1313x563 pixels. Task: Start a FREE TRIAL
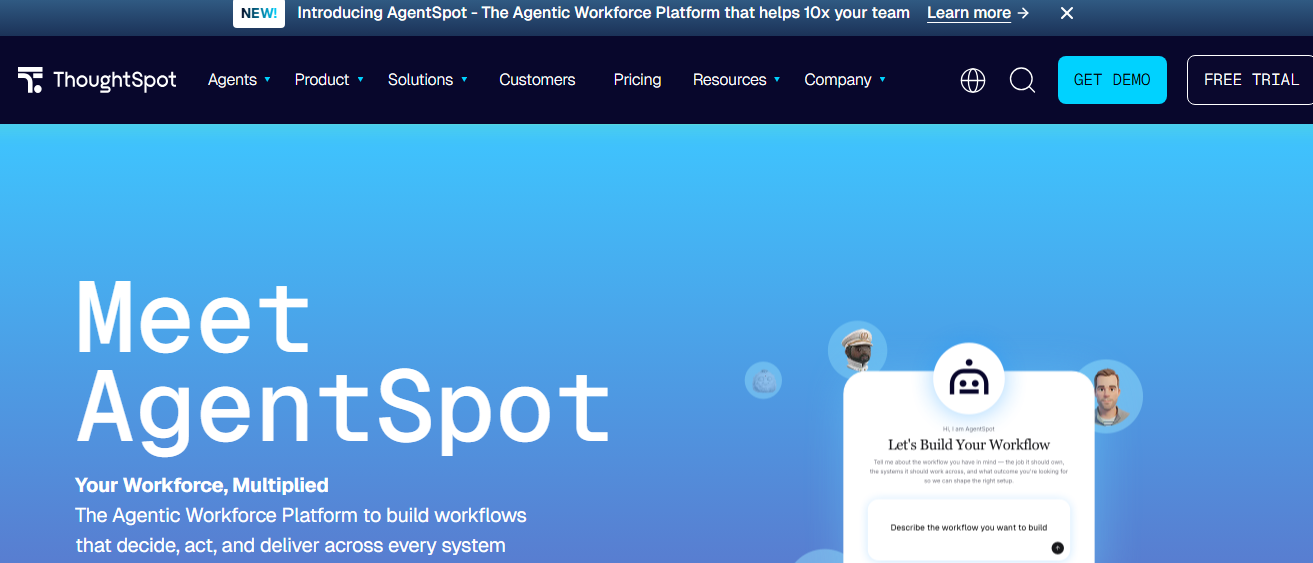1250,80
